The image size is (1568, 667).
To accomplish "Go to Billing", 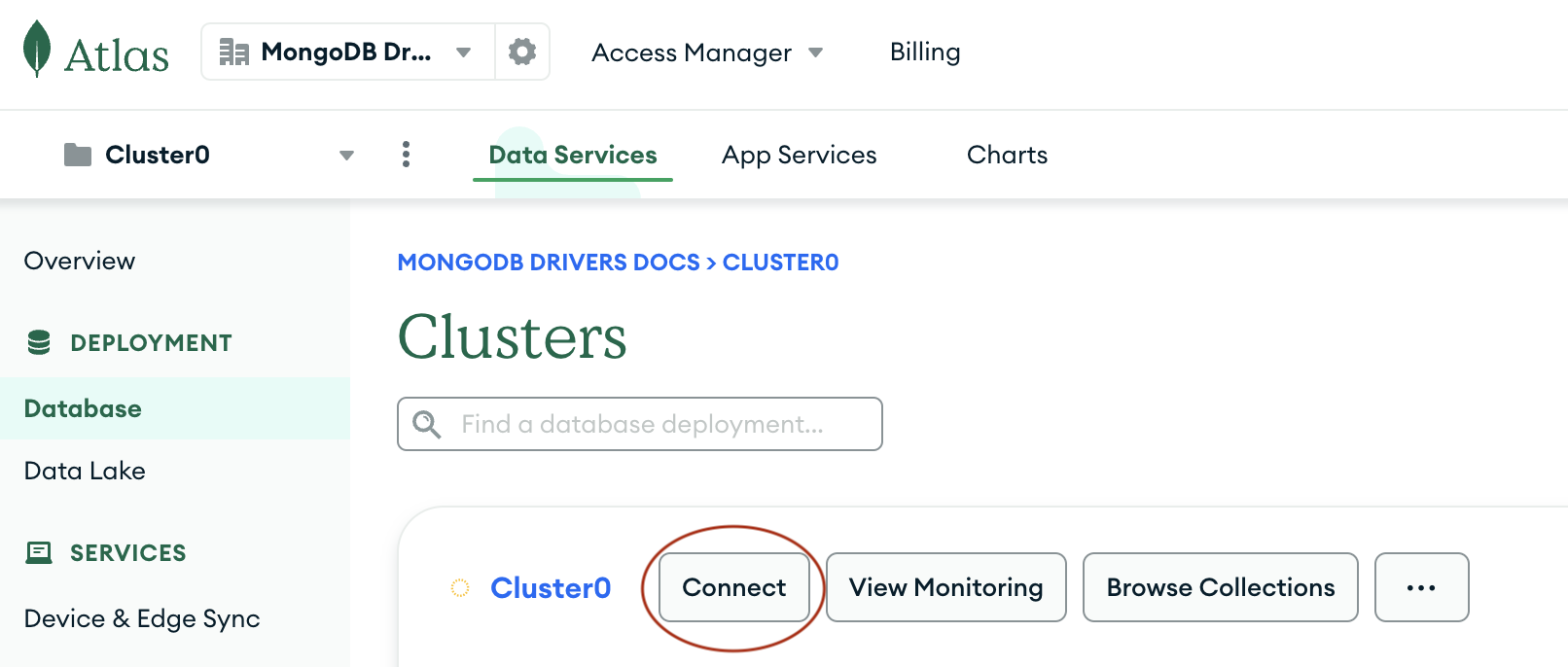I will pos(925,52).
